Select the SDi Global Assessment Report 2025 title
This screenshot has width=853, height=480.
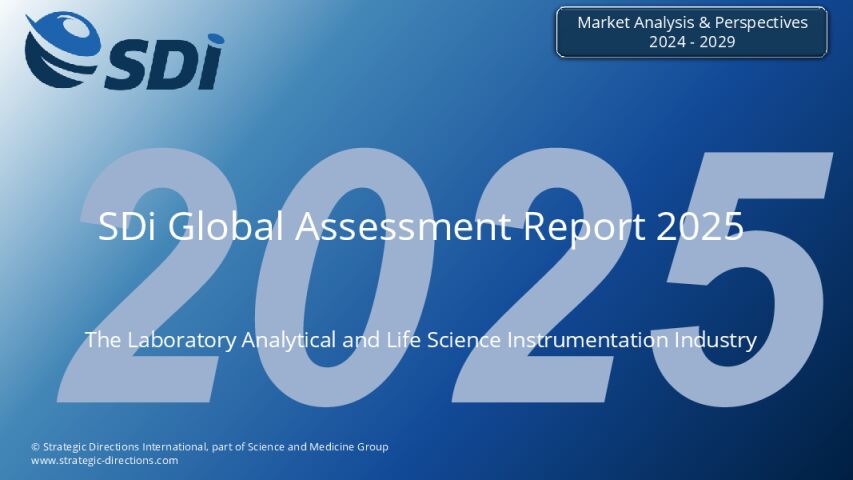pos(420,227)
